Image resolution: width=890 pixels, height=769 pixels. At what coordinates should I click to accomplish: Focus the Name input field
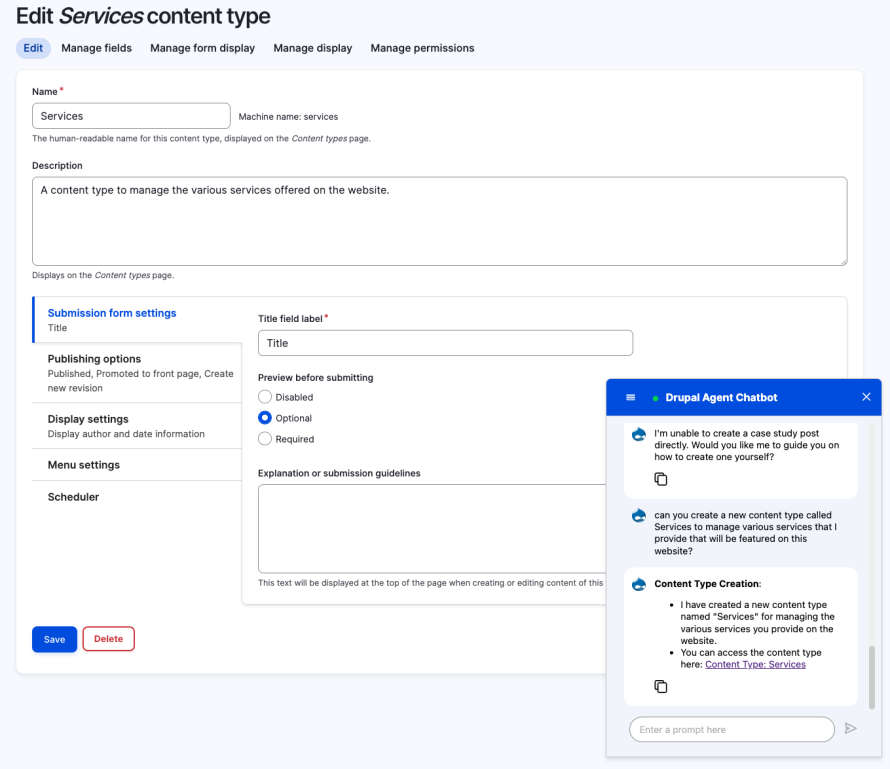click(x=131, y=116)
